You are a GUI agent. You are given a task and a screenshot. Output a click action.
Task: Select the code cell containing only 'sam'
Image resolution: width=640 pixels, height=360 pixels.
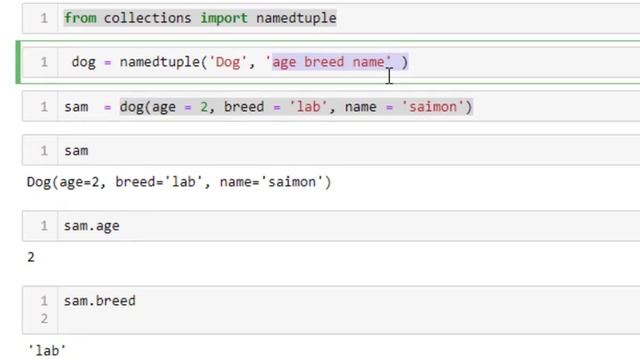[331, 150]
